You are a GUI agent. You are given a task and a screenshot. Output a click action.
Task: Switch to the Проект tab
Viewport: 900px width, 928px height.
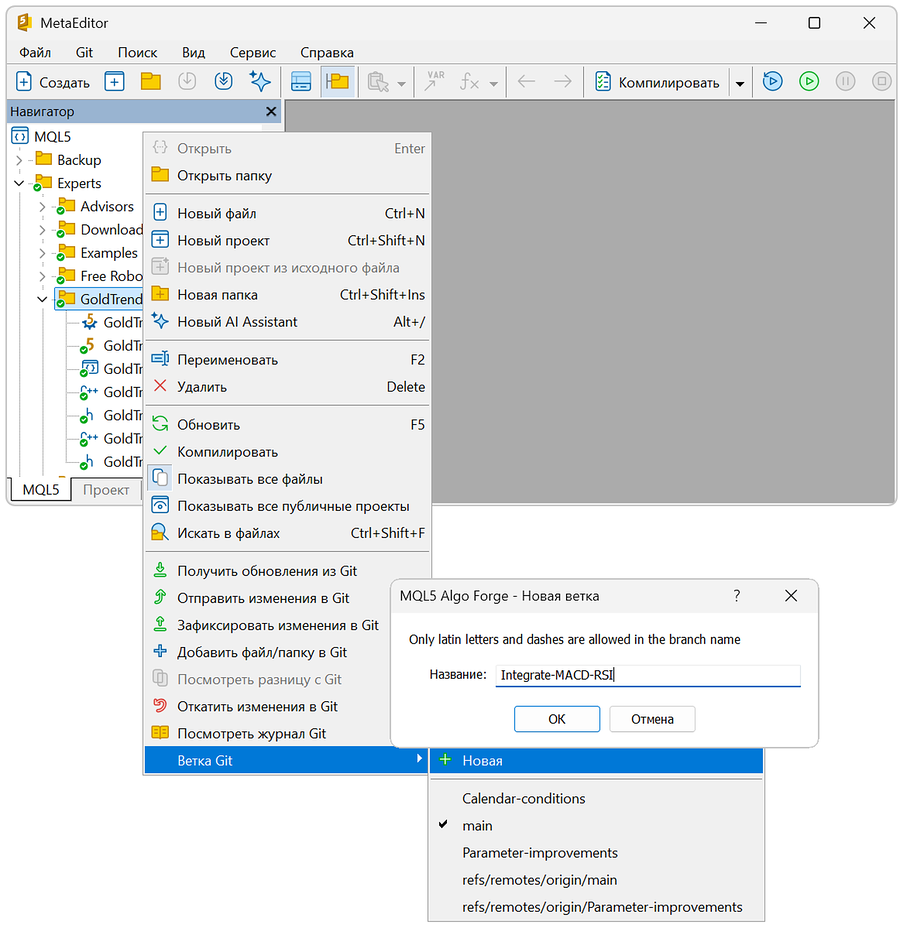tap(106, 489)
